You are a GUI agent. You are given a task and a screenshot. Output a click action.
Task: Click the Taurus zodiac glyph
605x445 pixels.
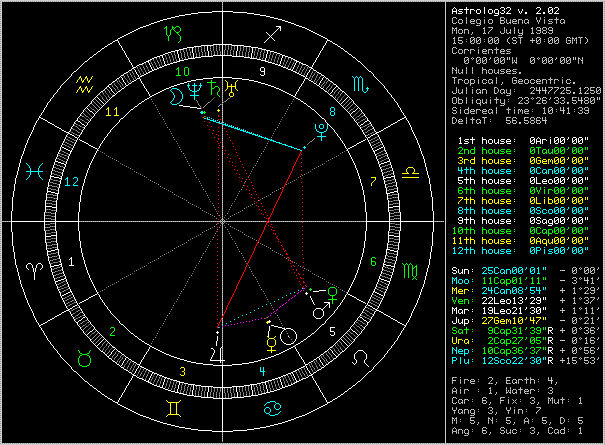click(x=84, y=359)
